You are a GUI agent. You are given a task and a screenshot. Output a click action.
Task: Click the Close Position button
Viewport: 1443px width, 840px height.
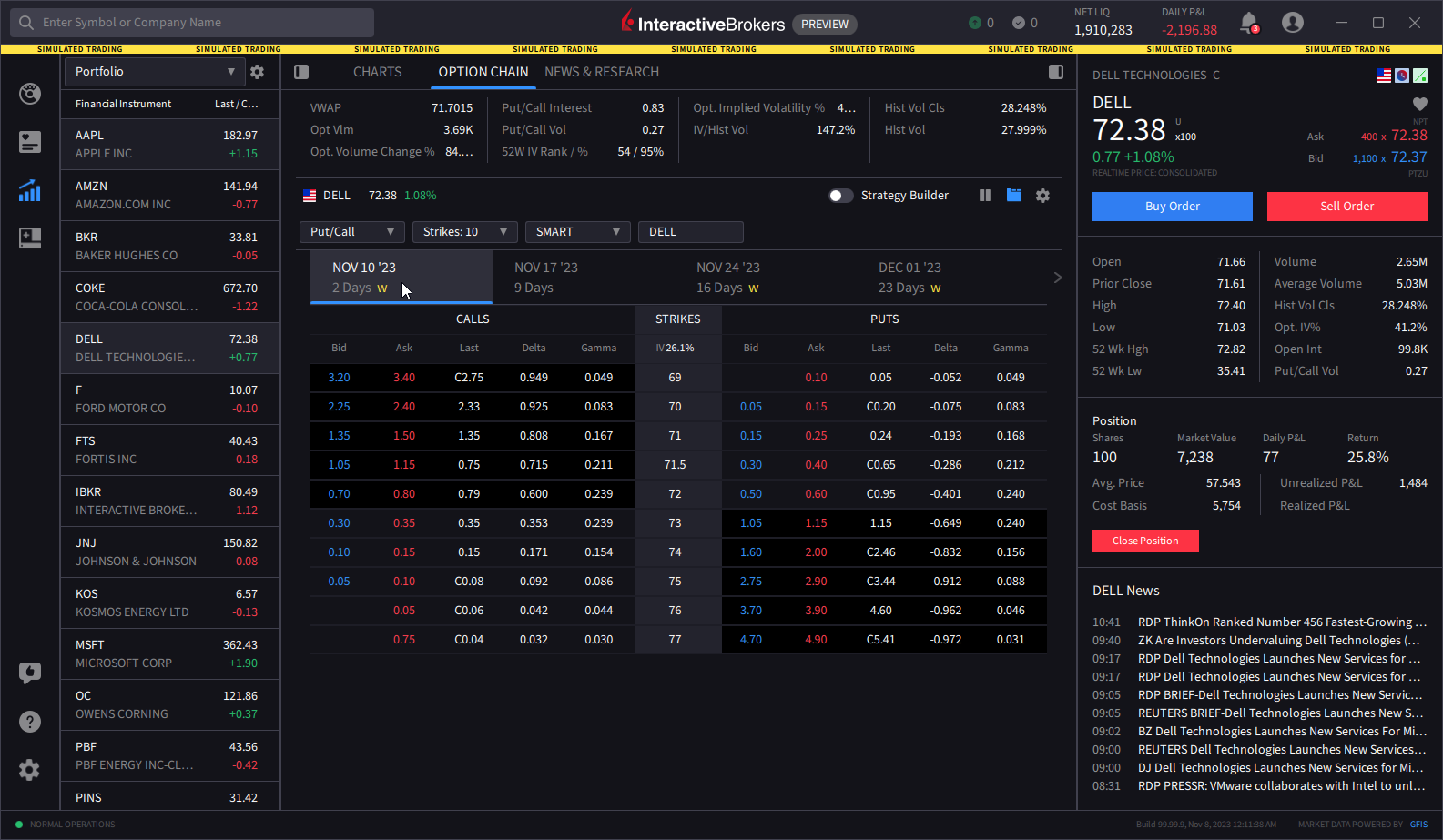pyautogui.click(x=1145, y=541)
